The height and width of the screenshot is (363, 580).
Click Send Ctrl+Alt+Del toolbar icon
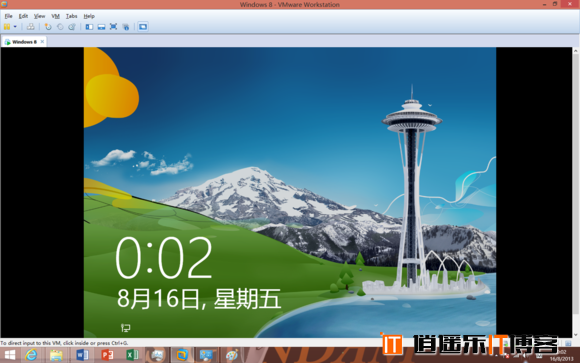click(31, 27)
